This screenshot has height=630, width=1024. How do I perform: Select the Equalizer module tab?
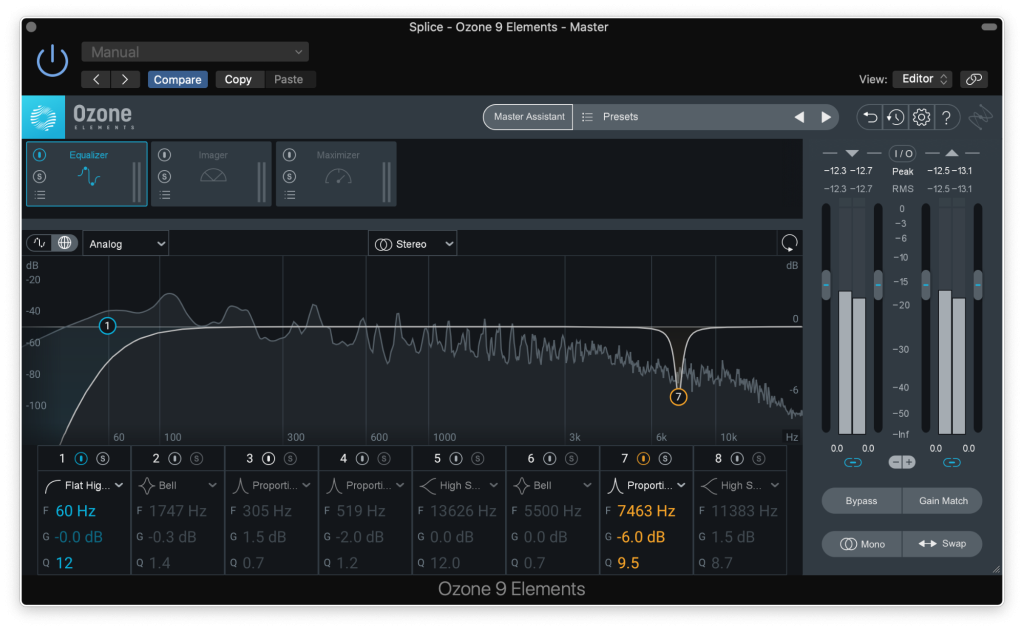click(87, 174)
